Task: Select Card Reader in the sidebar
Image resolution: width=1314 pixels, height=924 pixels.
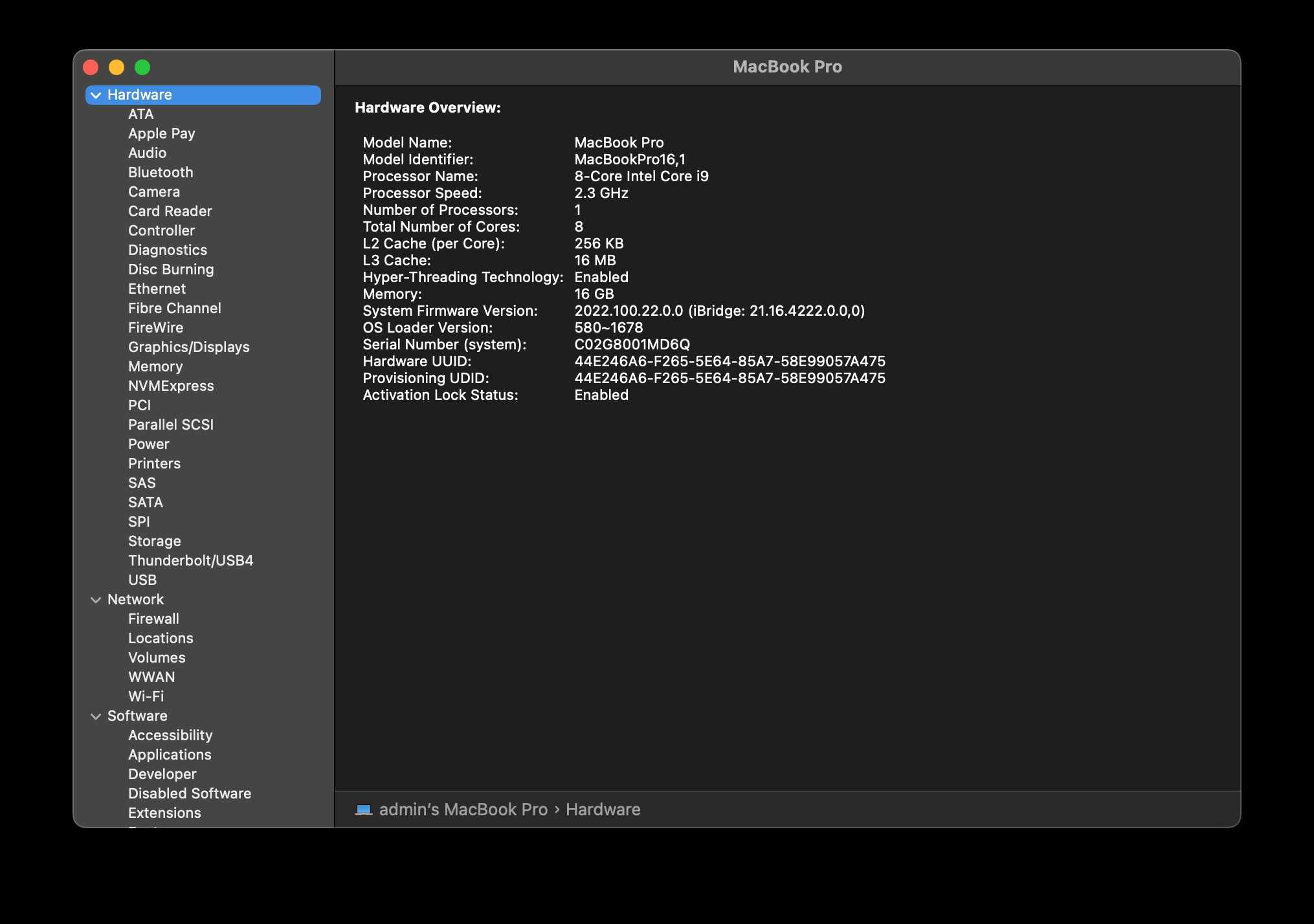Action: 170,212
